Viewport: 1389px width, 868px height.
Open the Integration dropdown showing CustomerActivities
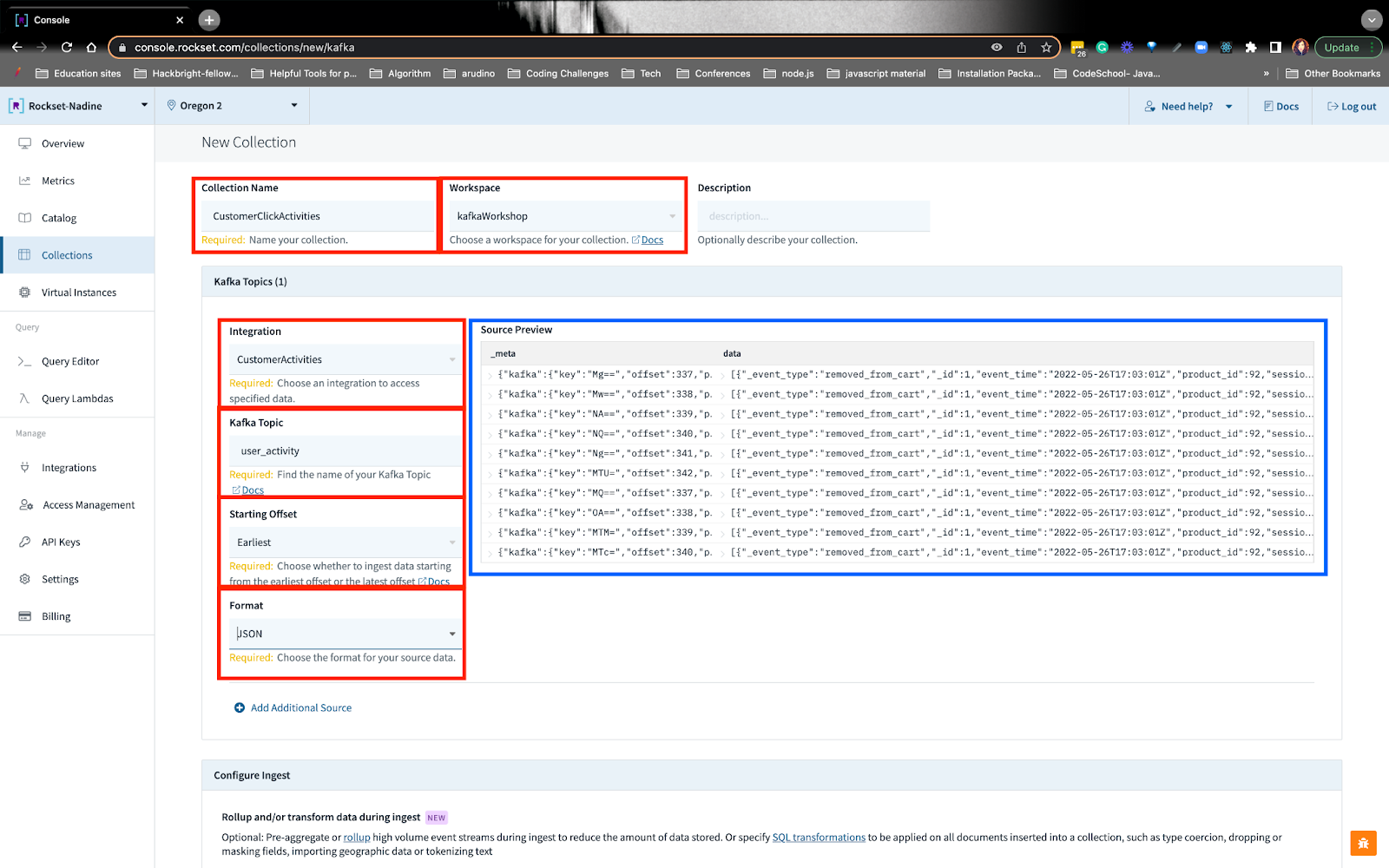(345, 359)
